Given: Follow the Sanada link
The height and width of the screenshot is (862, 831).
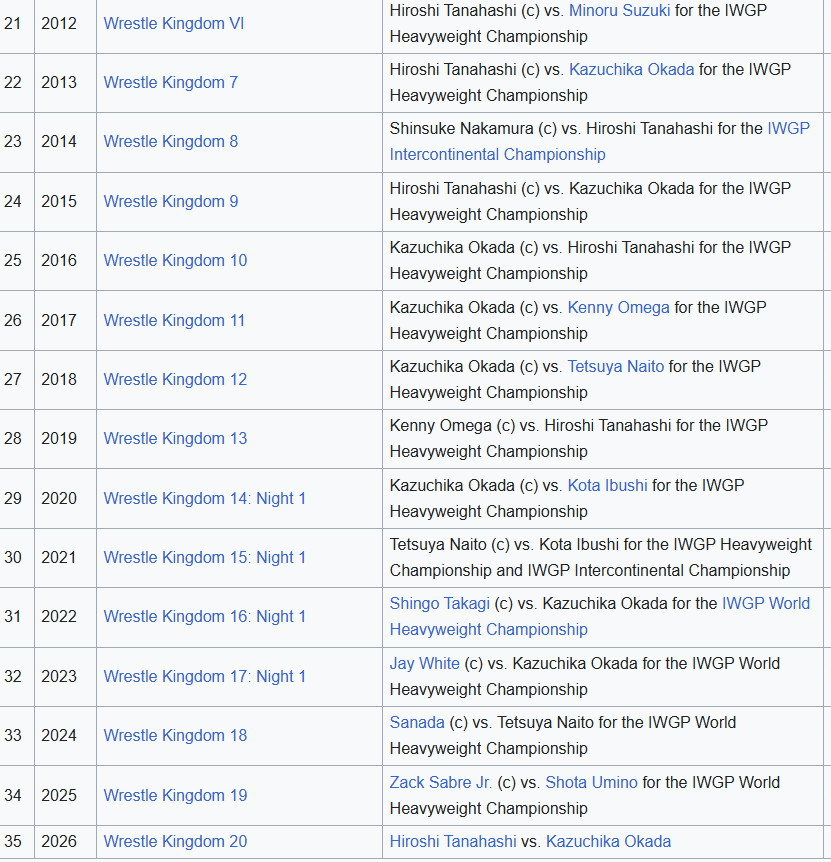Looking at the screenshot, I should click(x=417, y=723).
